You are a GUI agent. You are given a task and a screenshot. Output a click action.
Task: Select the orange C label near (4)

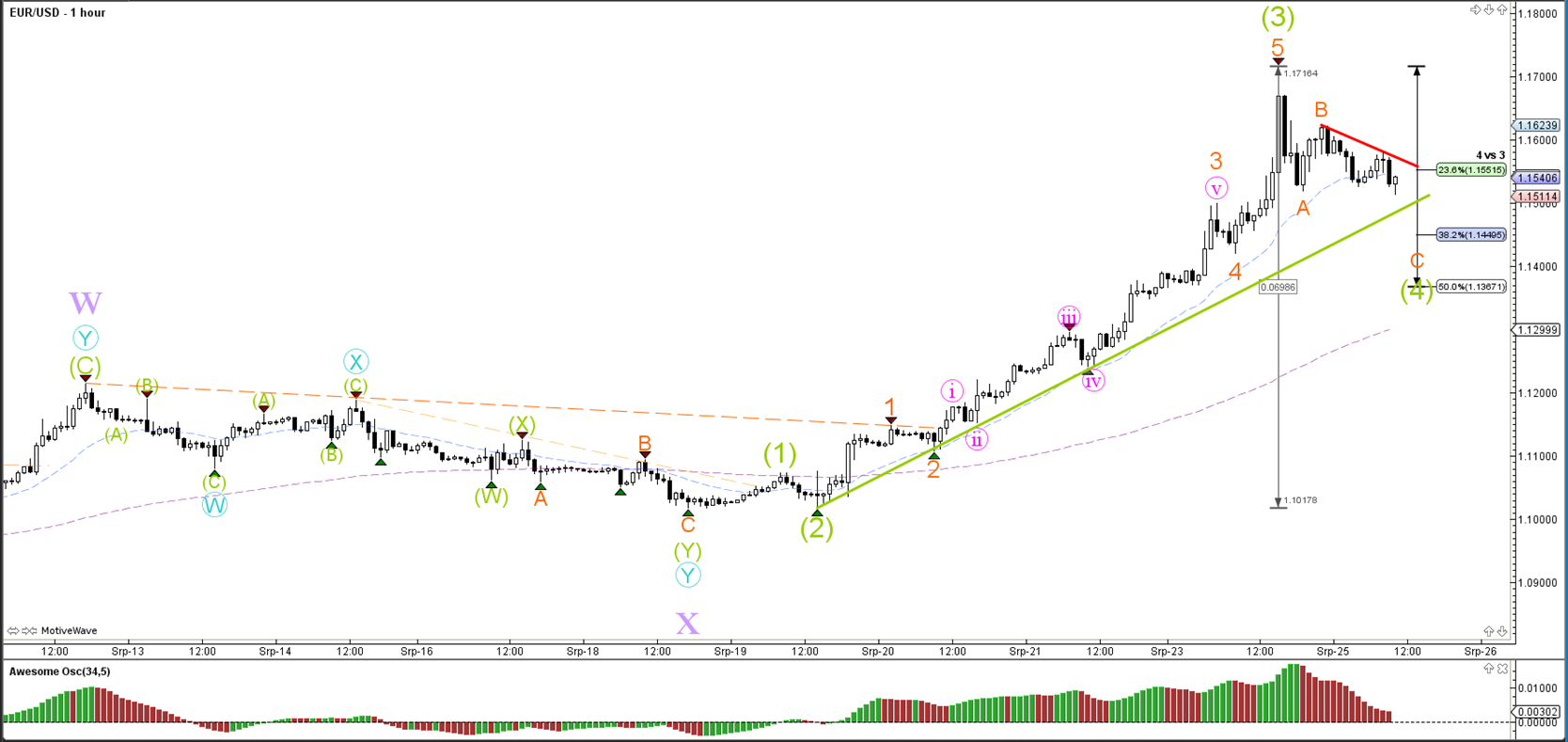click(x=1417, y=261)
